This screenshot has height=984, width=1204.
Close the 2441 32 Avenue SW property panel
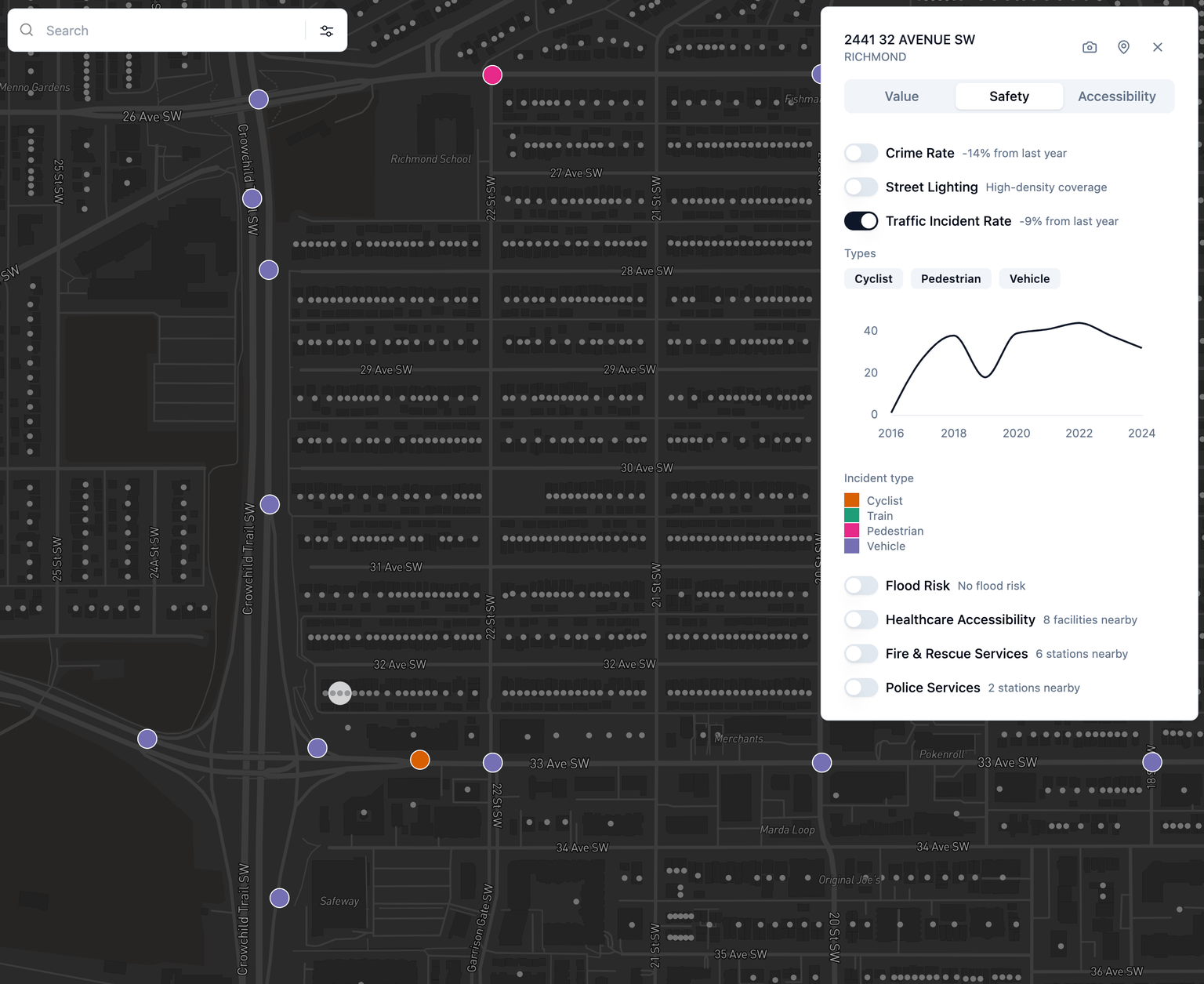click(x=1157, y=47)
